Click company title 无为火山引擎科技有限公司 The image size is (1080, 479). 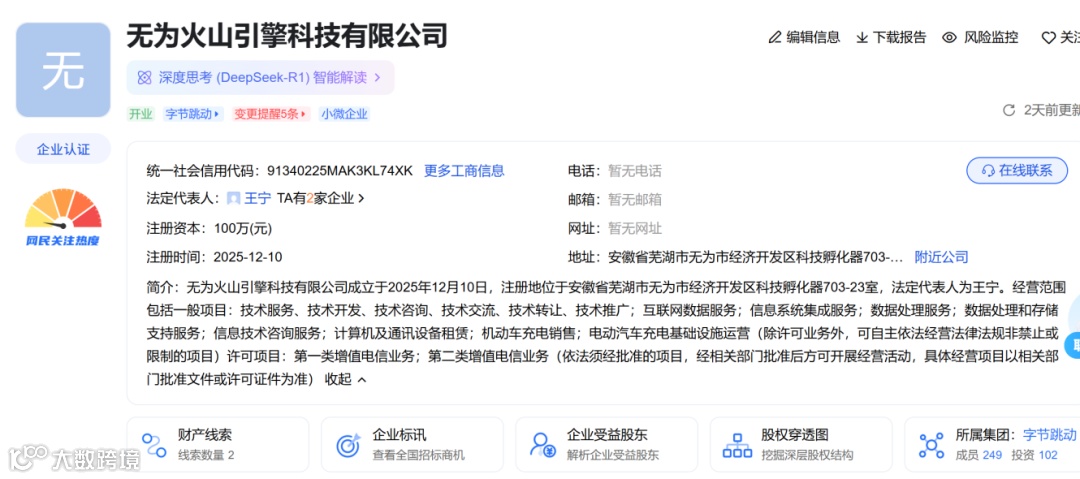(287, 36)
